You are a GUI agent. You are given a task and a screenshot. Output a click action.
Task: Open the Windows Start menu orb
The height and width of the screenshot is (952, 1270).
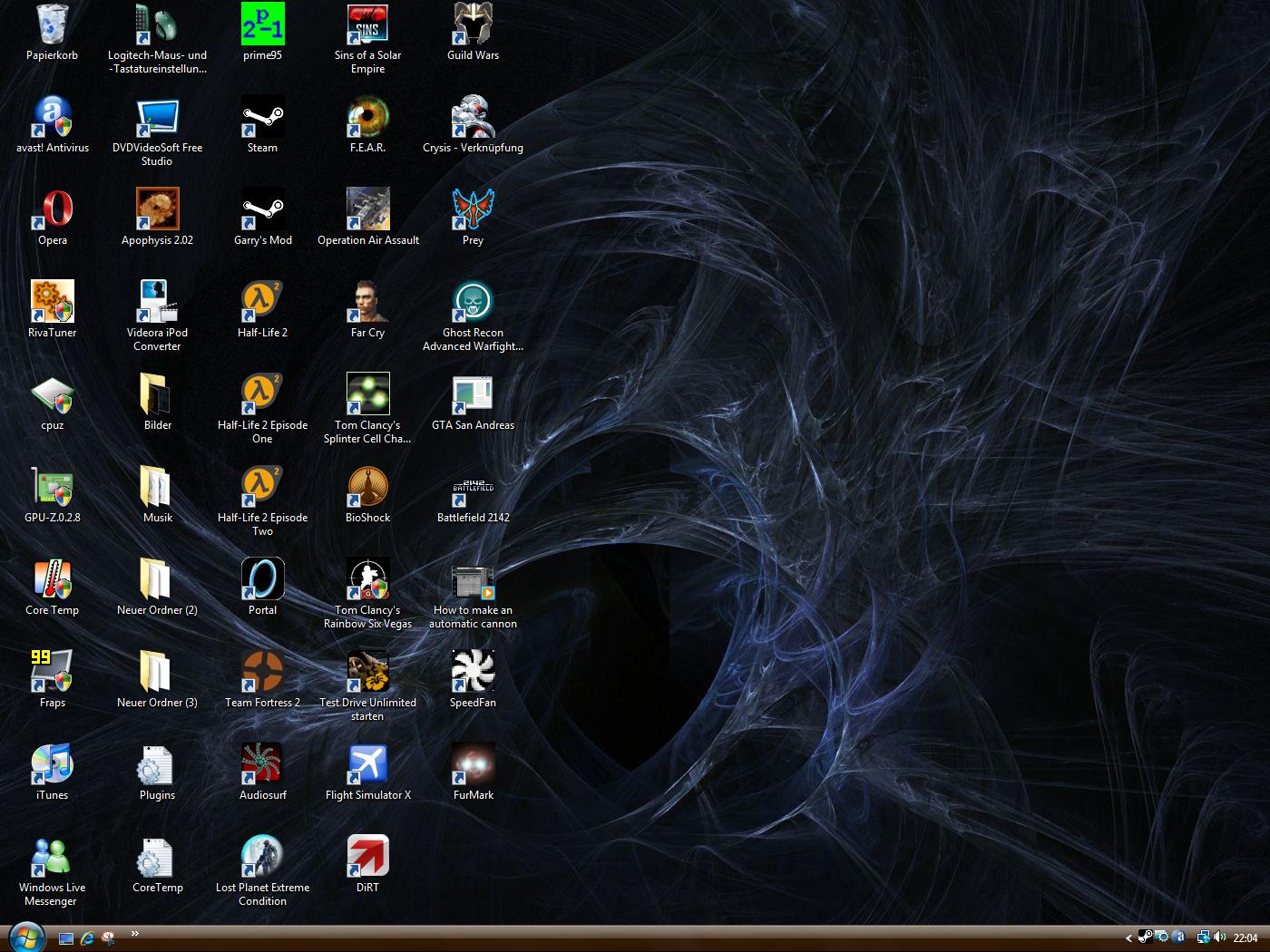pos(27,937)
